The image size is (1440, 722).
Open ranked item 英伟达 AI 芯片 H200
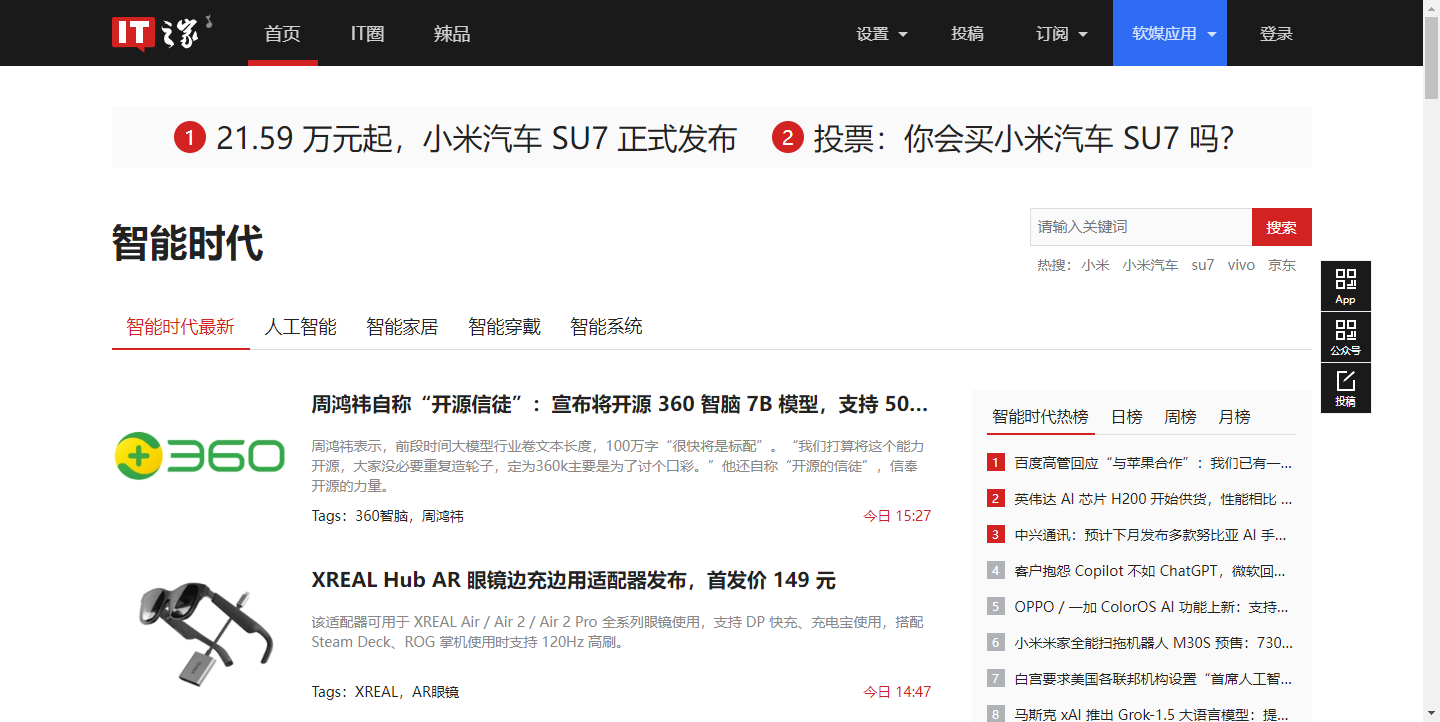1154,499
